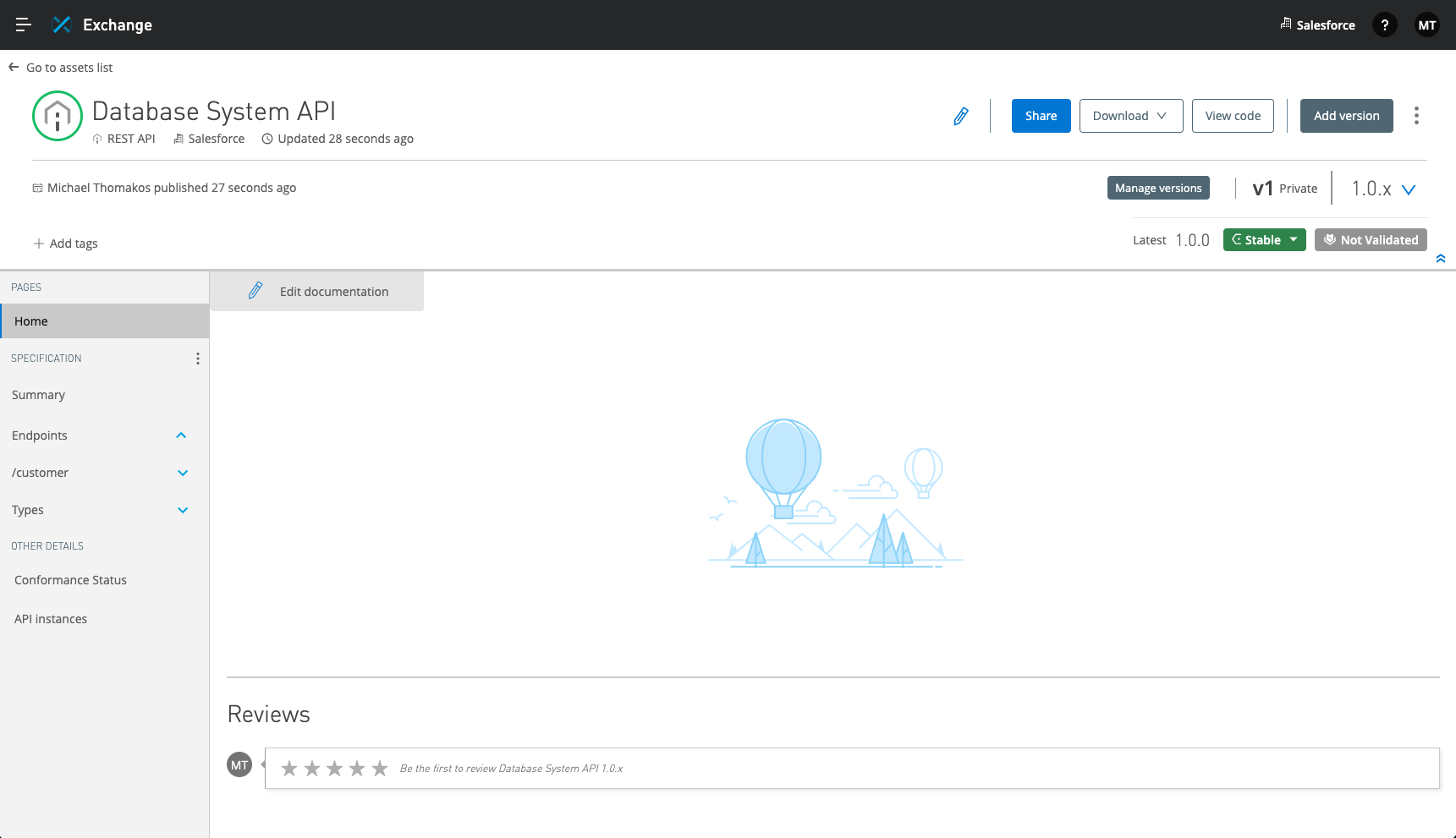The height and width of the screenshot is (838, 1456).
Task: Open the 1.0.x version selector dropdown
Action: click(1409, 189)
